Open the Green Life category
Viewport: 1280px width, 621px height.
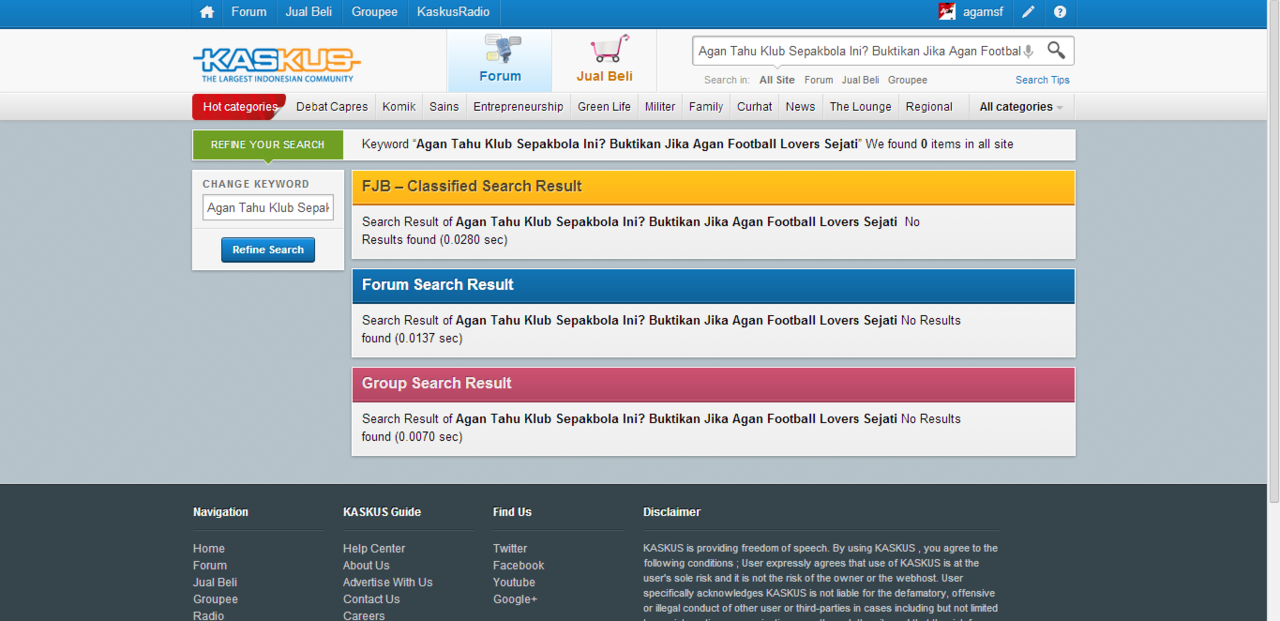click(x=604, y=107)
